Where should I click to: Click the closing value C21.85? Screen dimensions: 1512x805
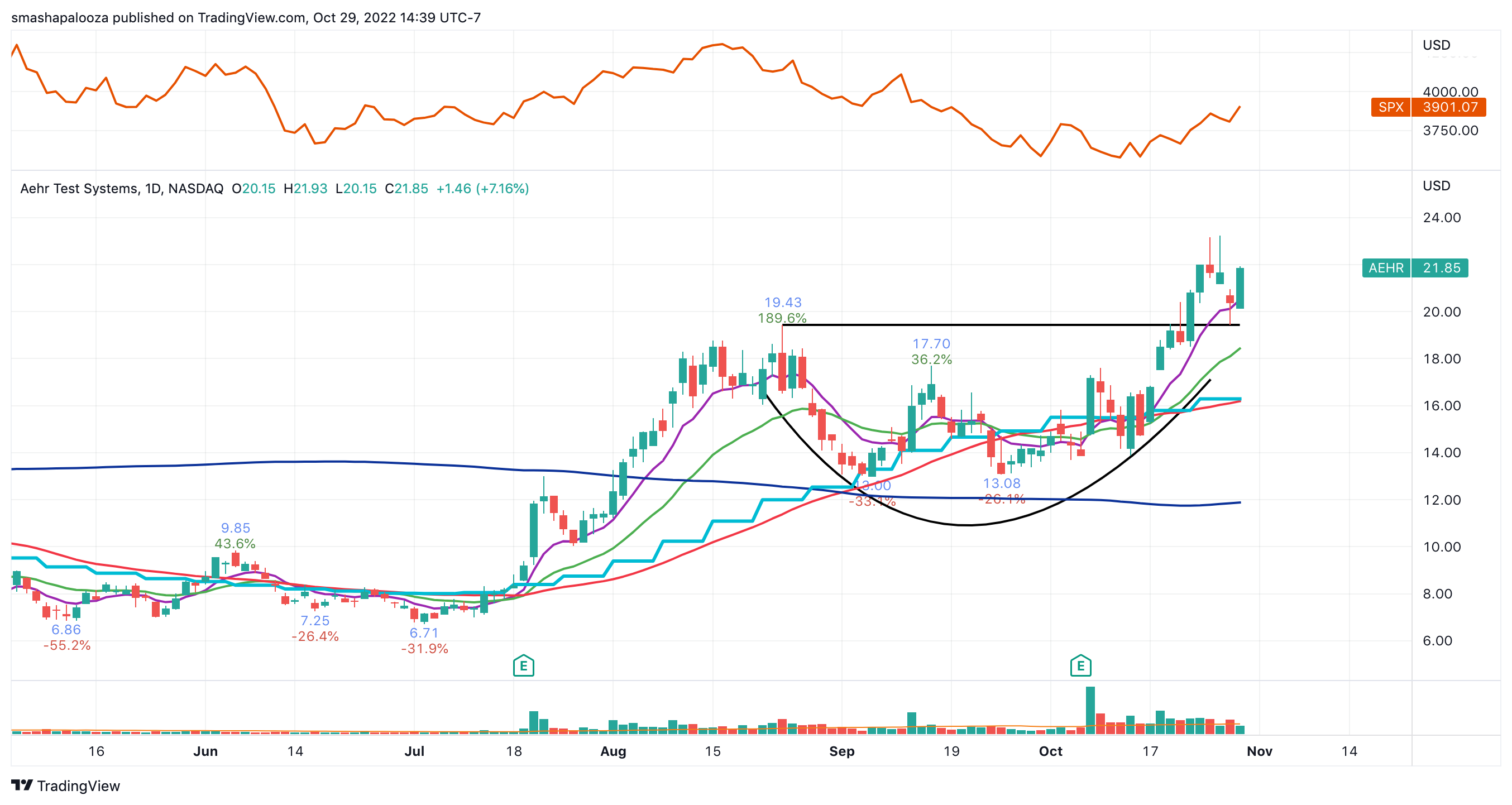(406, 188)
